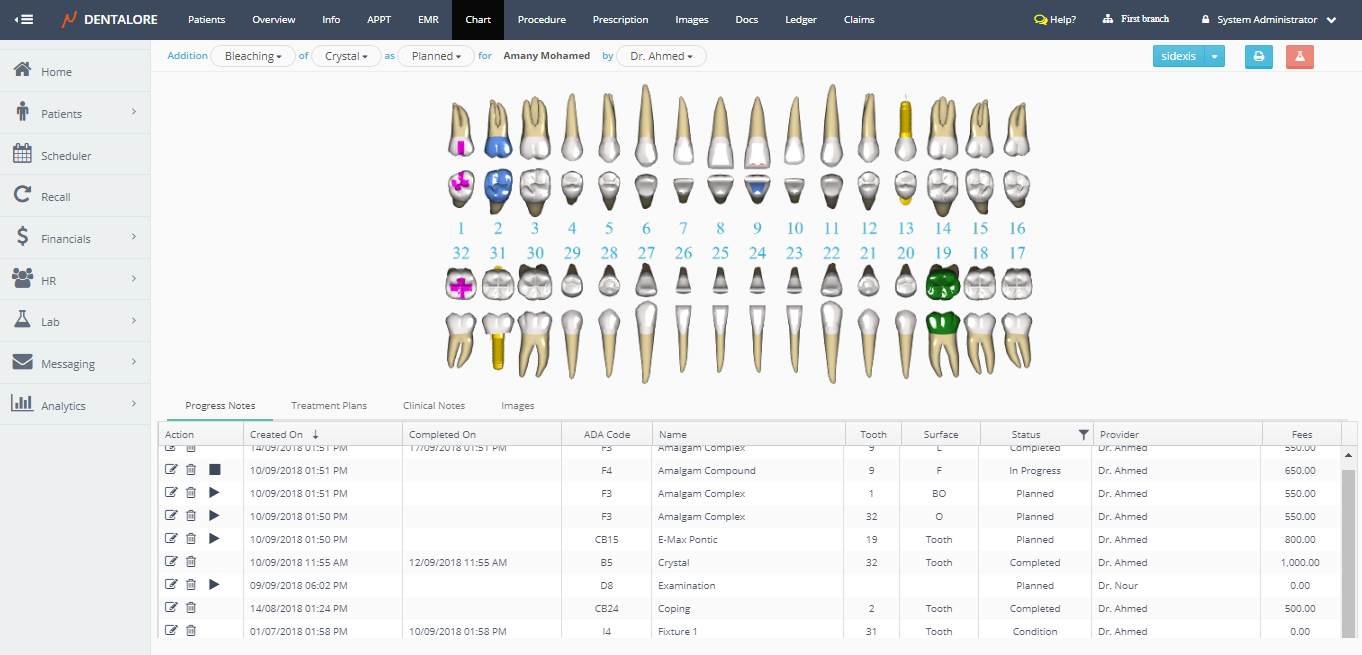The width and height of the screenshot is (1362, 655).
Task: Click the print icon button
Action: pos(1258,57)
